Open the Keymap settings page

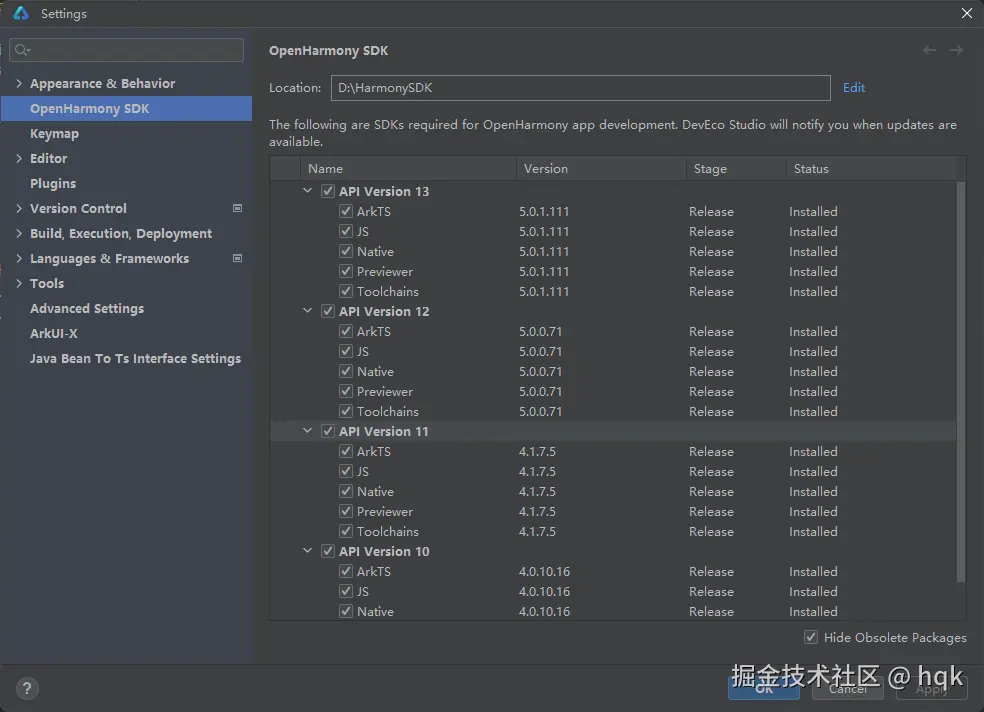pos(55,134)
